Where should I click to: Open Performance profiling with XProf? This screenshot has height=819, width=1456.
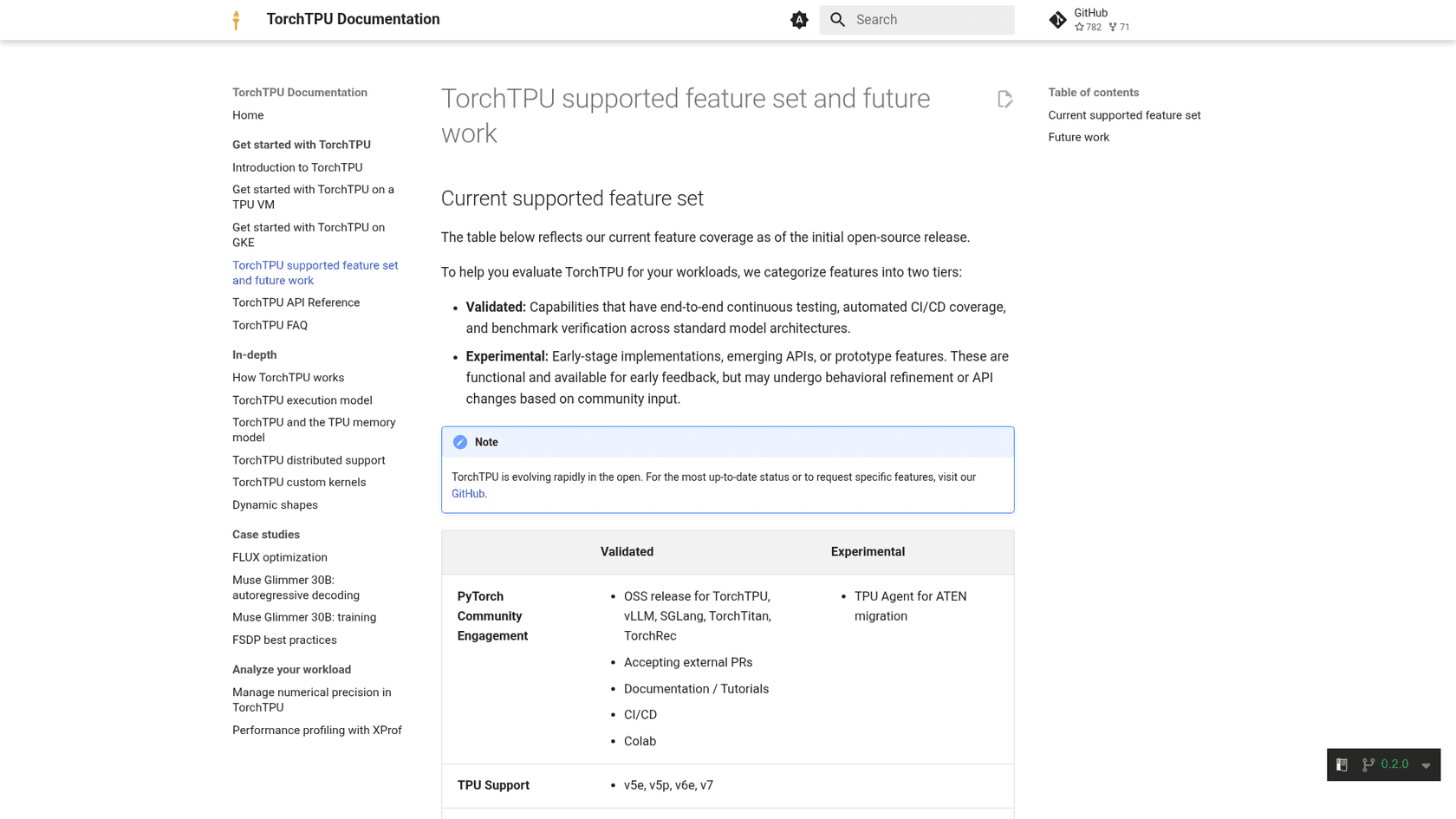point(317,731)
